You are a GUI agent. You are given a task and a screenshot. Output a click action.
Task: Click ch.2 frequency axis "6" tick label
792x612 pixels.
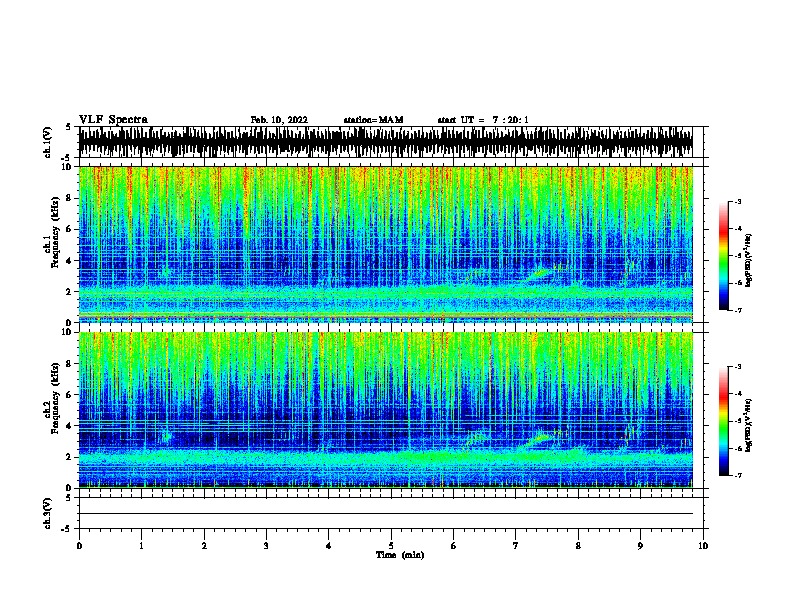pos(68,395)
